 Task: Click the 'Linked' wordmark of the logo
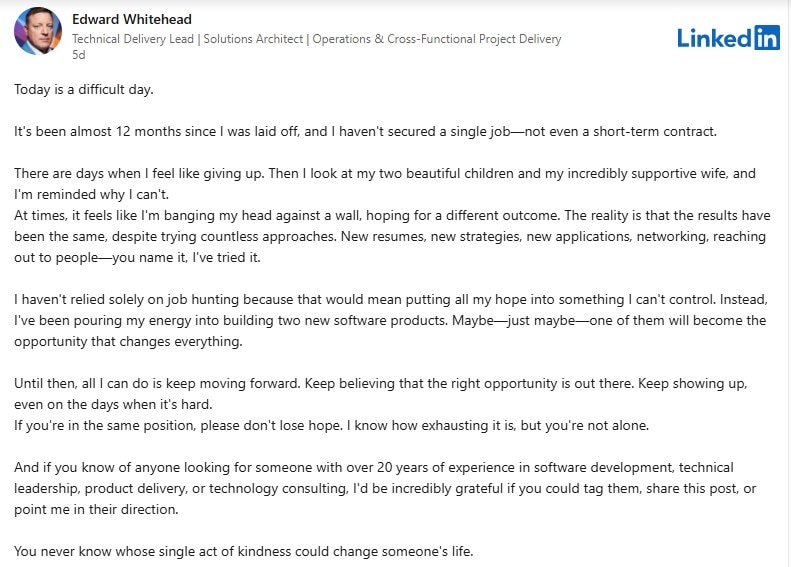714,38
